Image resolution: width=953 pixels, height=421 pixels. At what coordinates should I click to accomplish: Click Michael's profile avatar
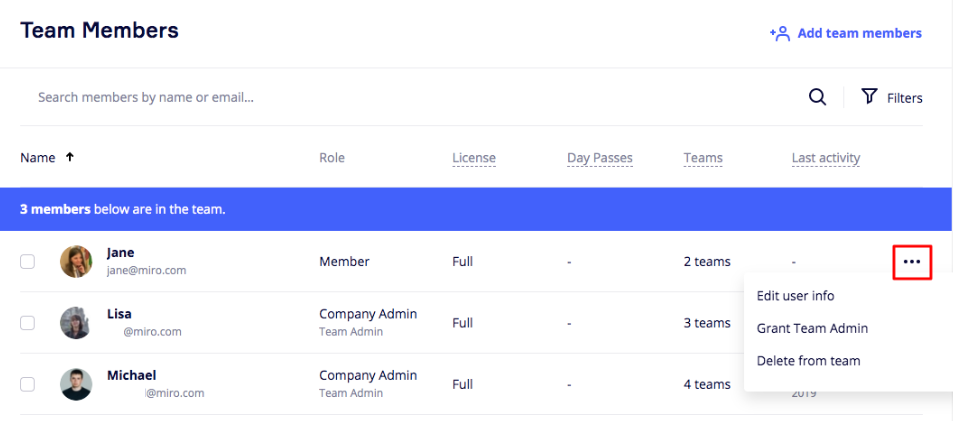76,384
